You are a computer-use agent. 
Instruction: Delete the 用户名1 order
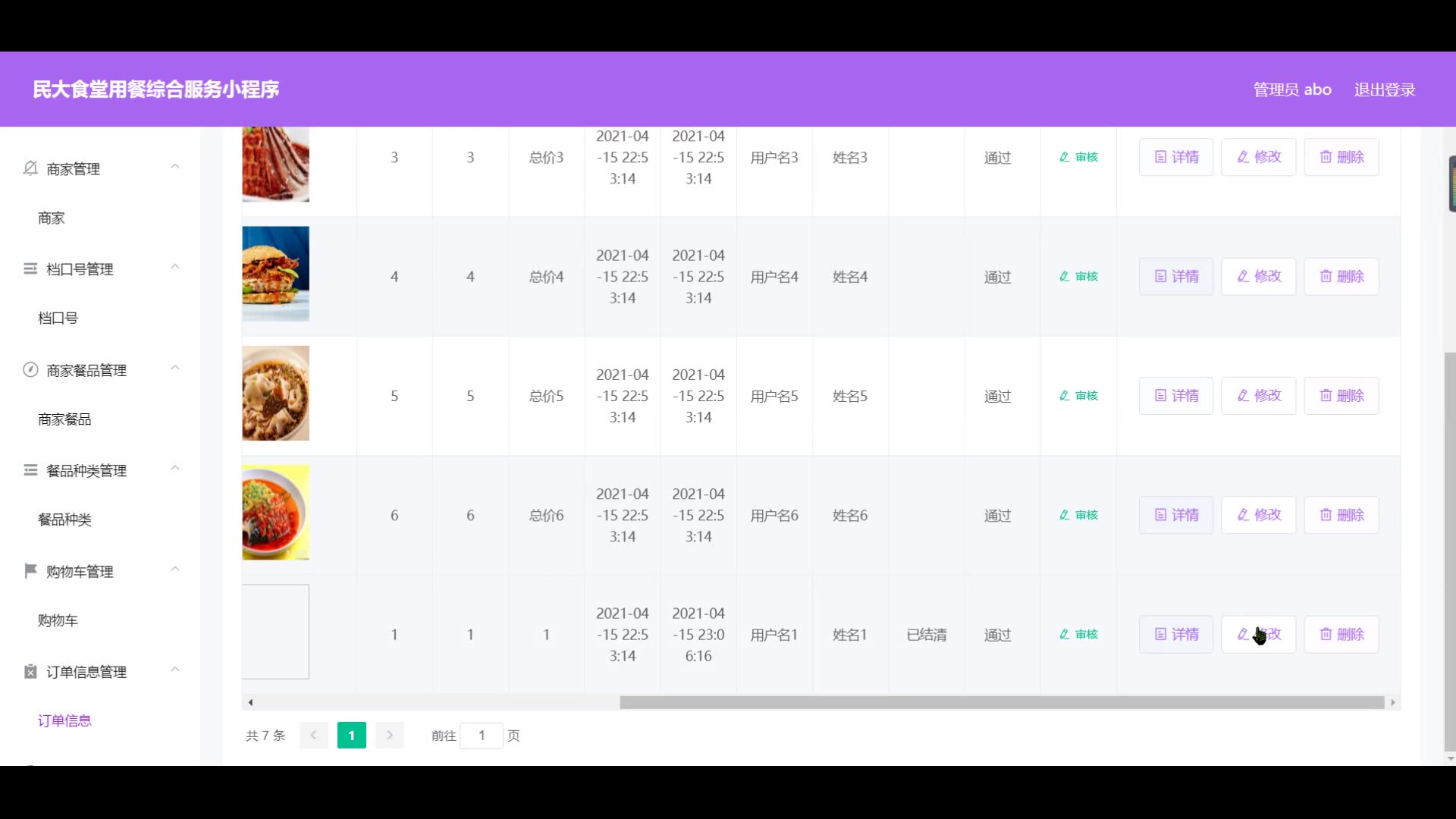tap(1341, 634)
